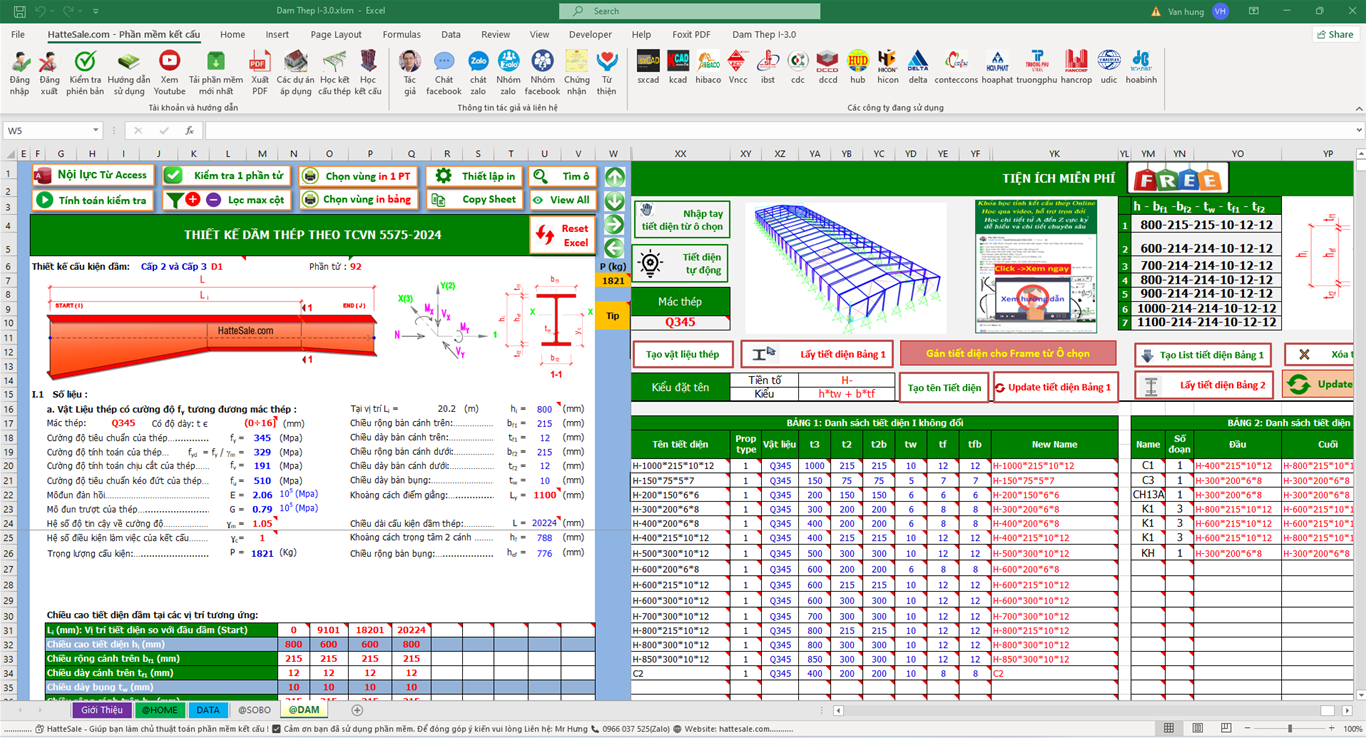Open the Name Box dropdown arrow
1366x738 pixels.
point(96,131)
